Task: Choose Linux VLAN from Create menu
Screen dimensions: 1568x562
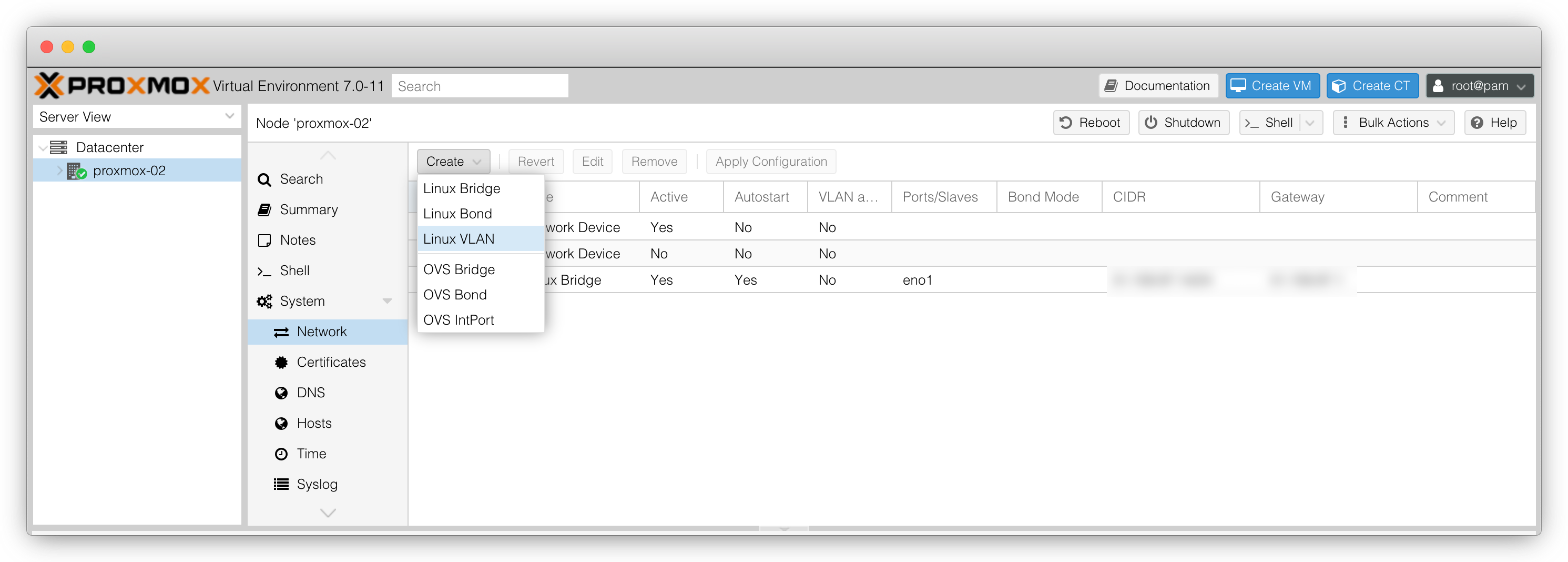Action: pos(459,239)
